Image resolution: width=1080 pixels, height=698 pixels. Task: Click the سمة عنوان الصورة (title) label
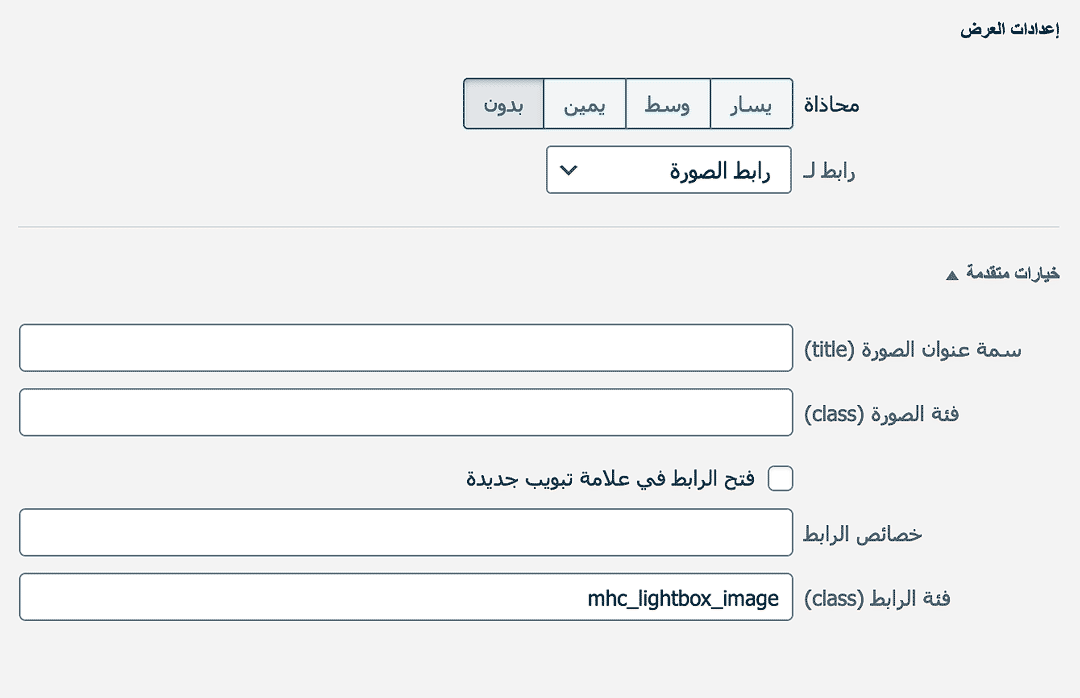pyautogui.click(x=913, y=349)
